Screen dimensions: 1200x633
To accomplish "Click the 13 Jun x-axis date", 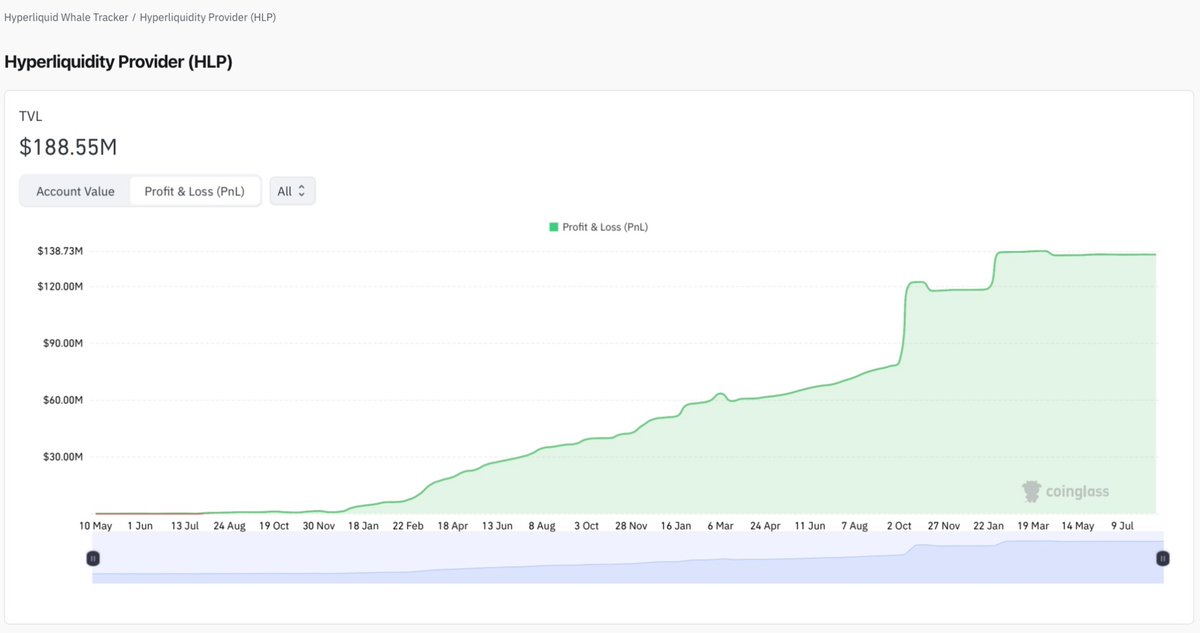I will (497, 525).
